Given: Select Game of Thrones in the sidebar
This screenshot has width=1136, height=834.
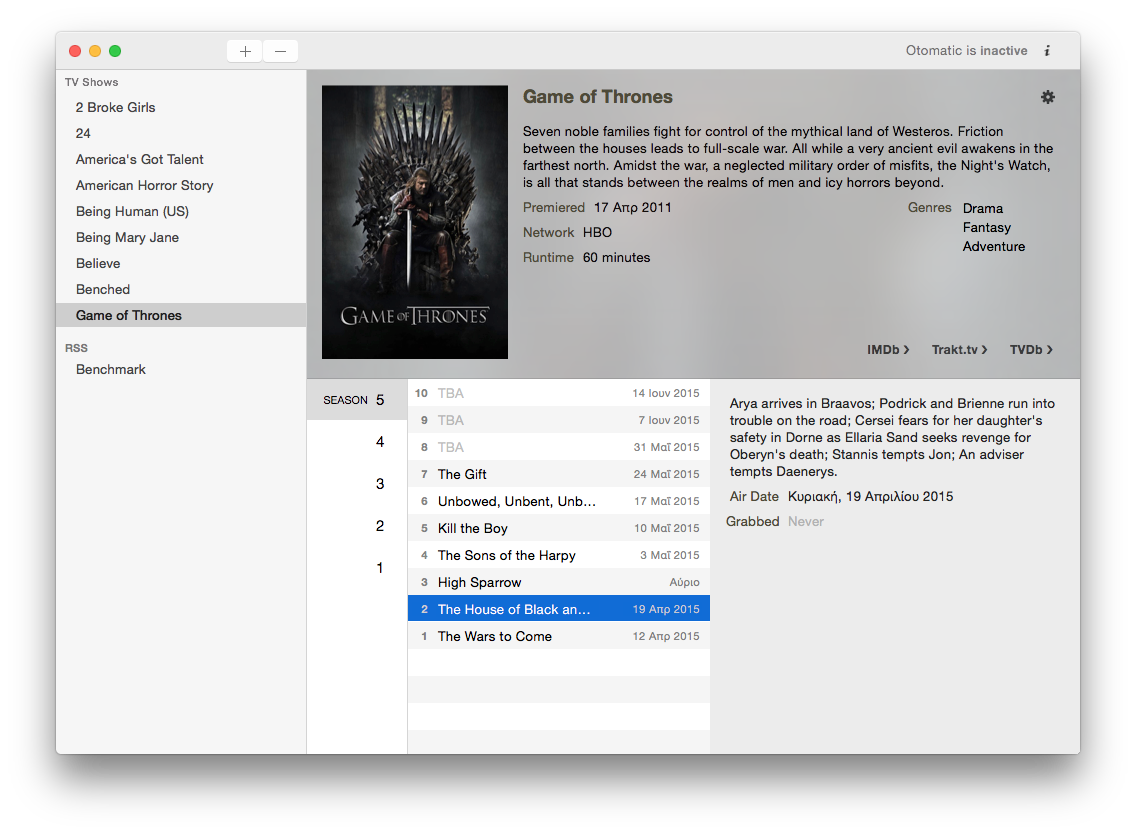Looking at the screenshot, I should point(181,315).
